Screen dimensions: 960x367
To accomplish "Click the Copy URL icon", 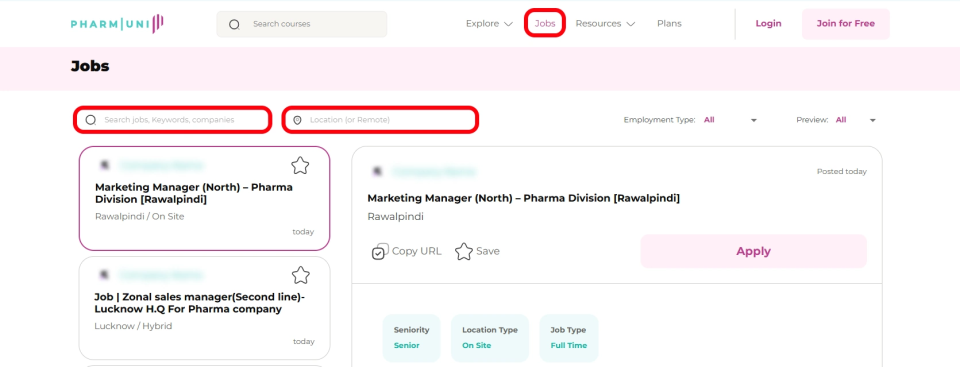I will point(380,251).
